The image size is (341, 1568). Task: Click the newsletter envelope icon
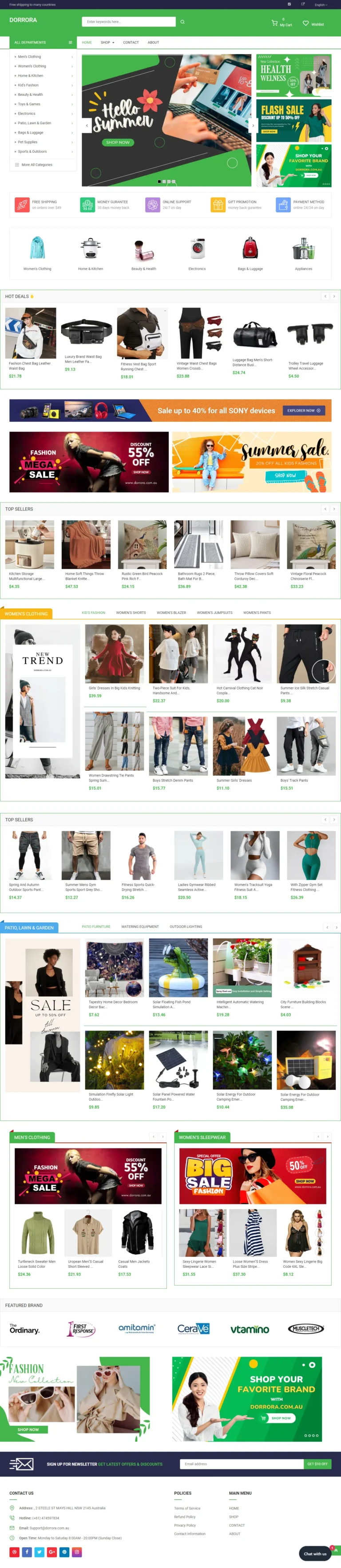[21, 1464]
